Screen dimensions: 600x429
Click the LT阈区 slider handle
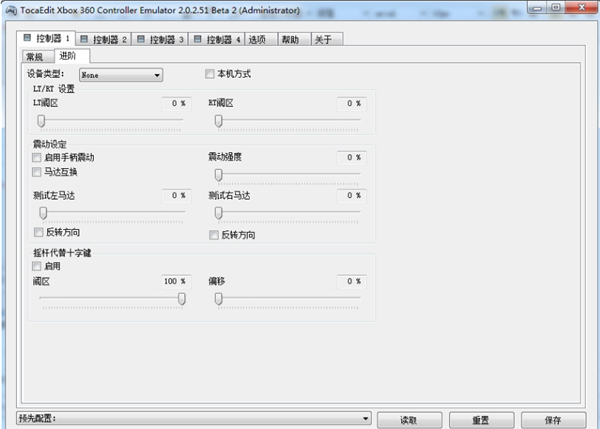(41, 121)
